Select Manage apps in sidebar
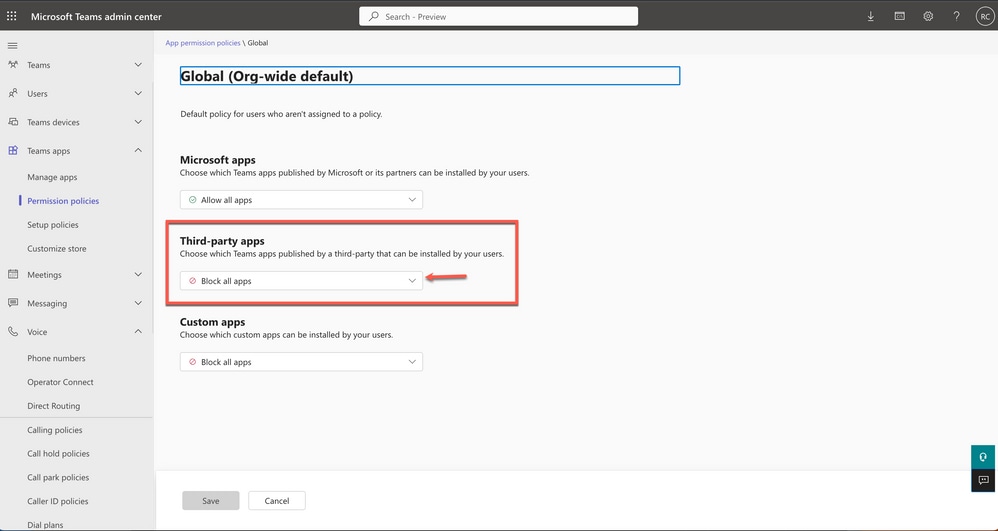The height and width of the screenshot is (531, 998). (52, 177)
